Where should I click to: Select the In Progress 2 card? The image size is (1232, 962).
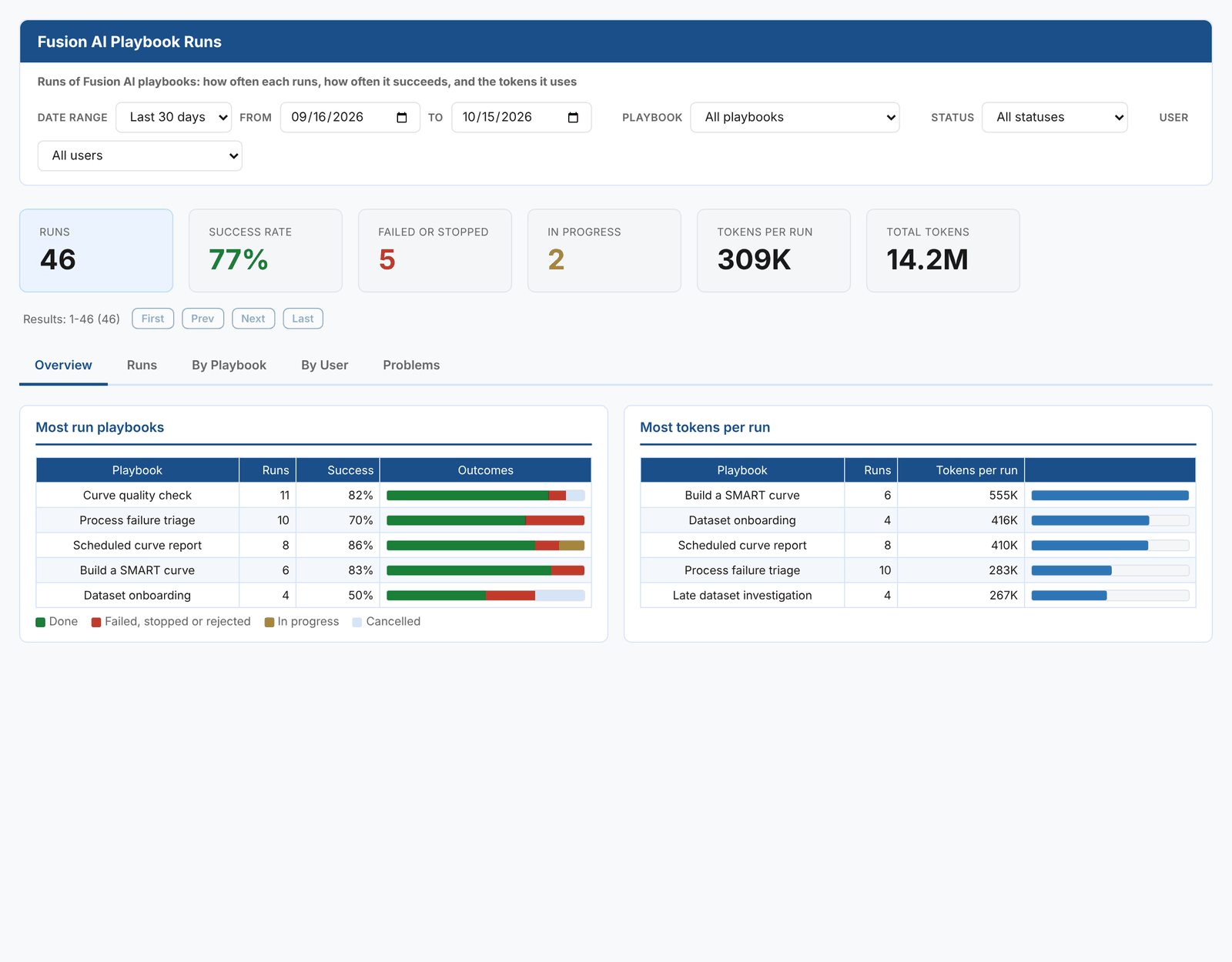tap(604, 251)
